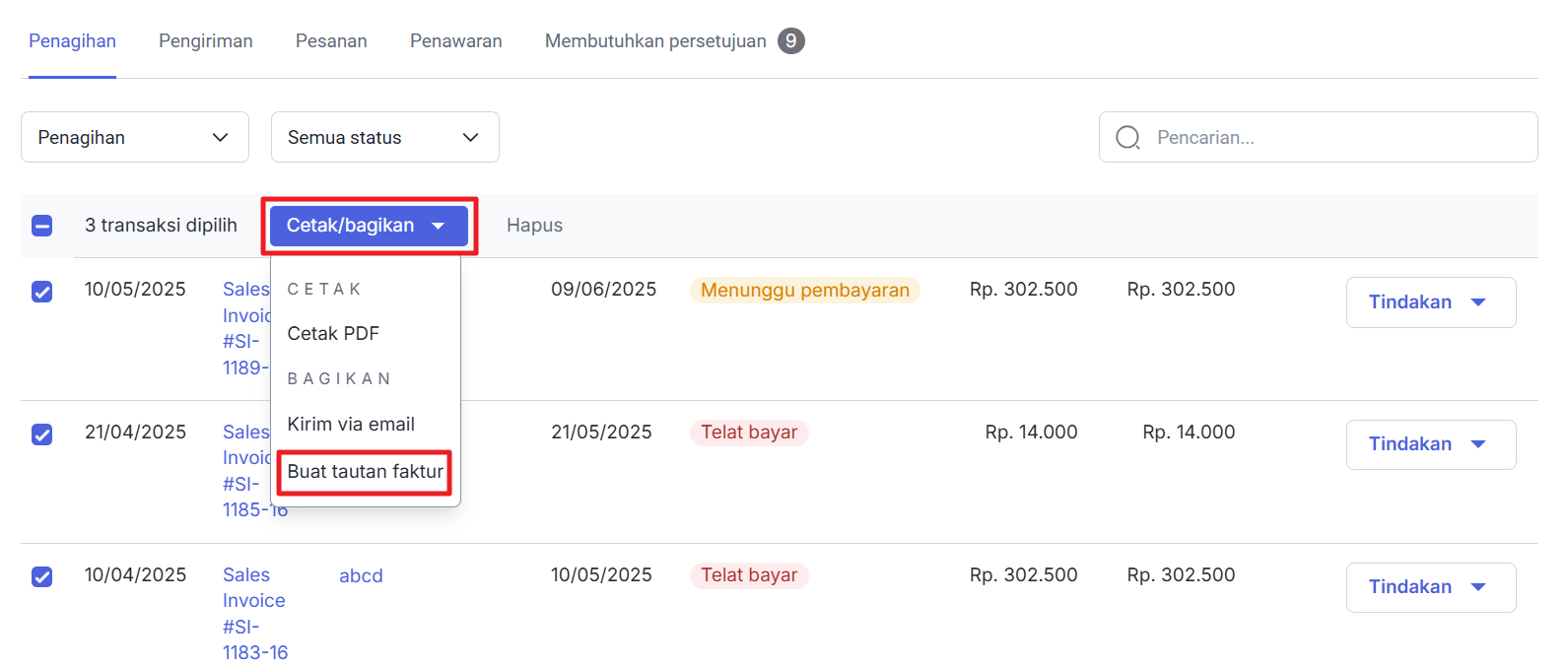
Task: Choose Cetak PDF from the menu
Action: click(333, 334)
